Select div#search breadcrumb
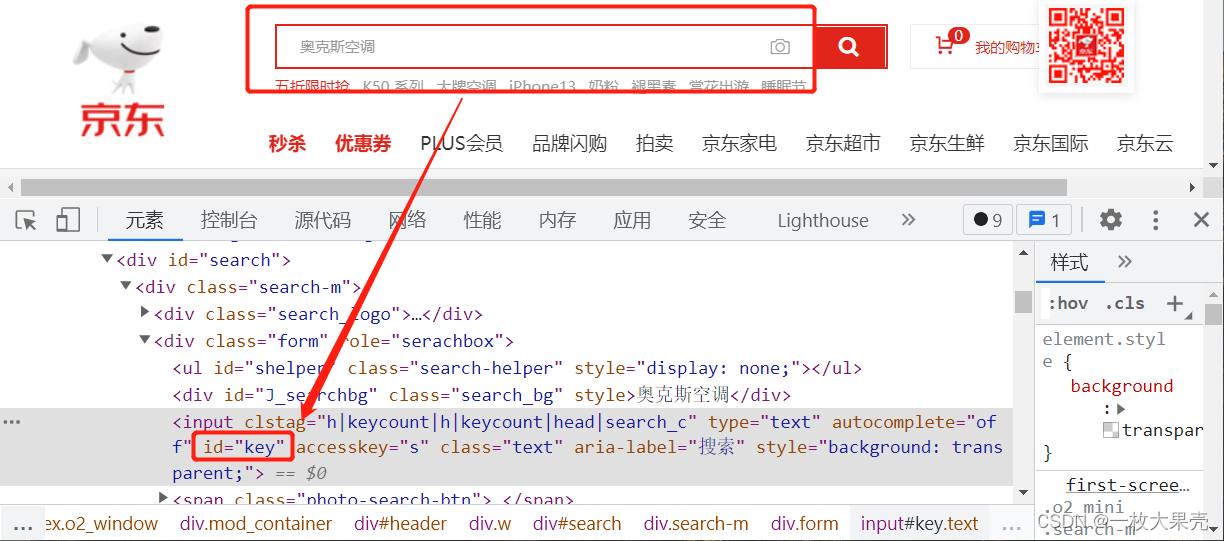This screenshot has height=541, width=1224. (x=577, y=523)
